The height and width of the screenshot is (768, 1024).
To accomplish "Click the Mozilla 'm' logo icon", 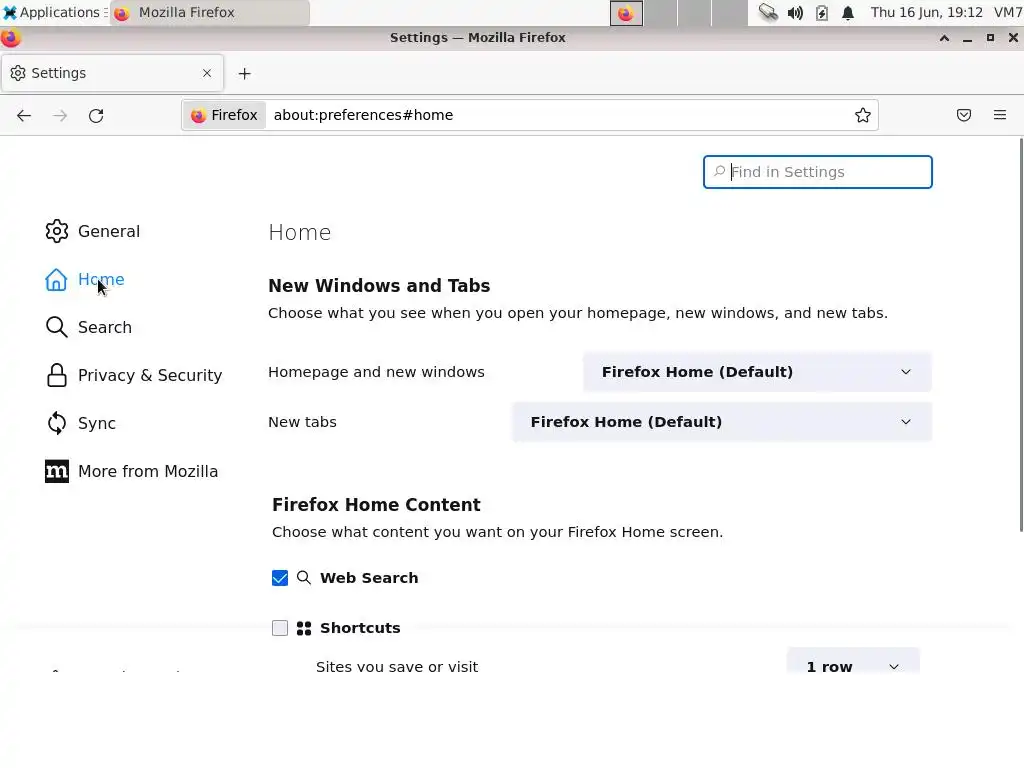I will pos(57,471).
